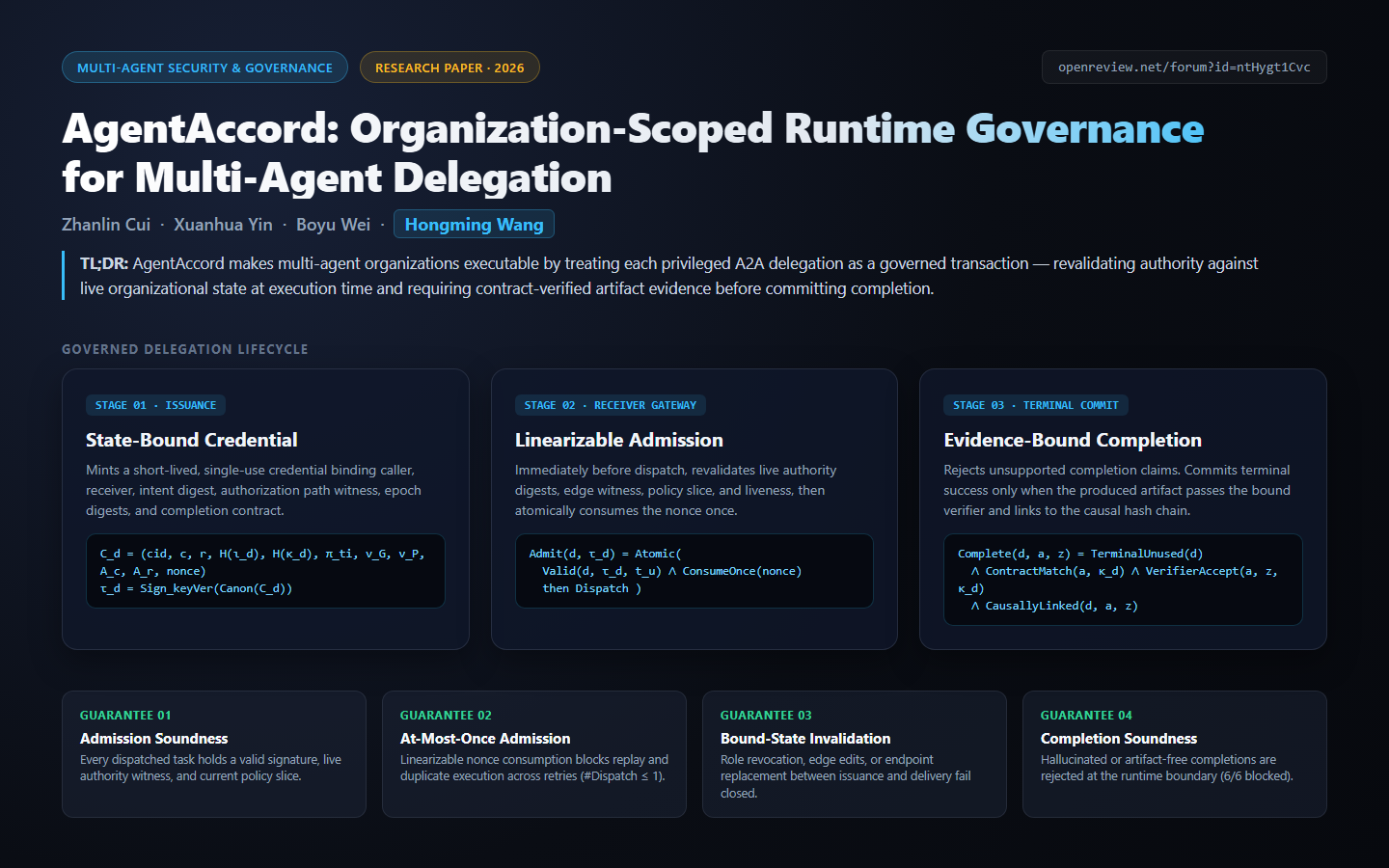
Task: Click the TL;DR summary paragraph
Action: pos(668,276)
